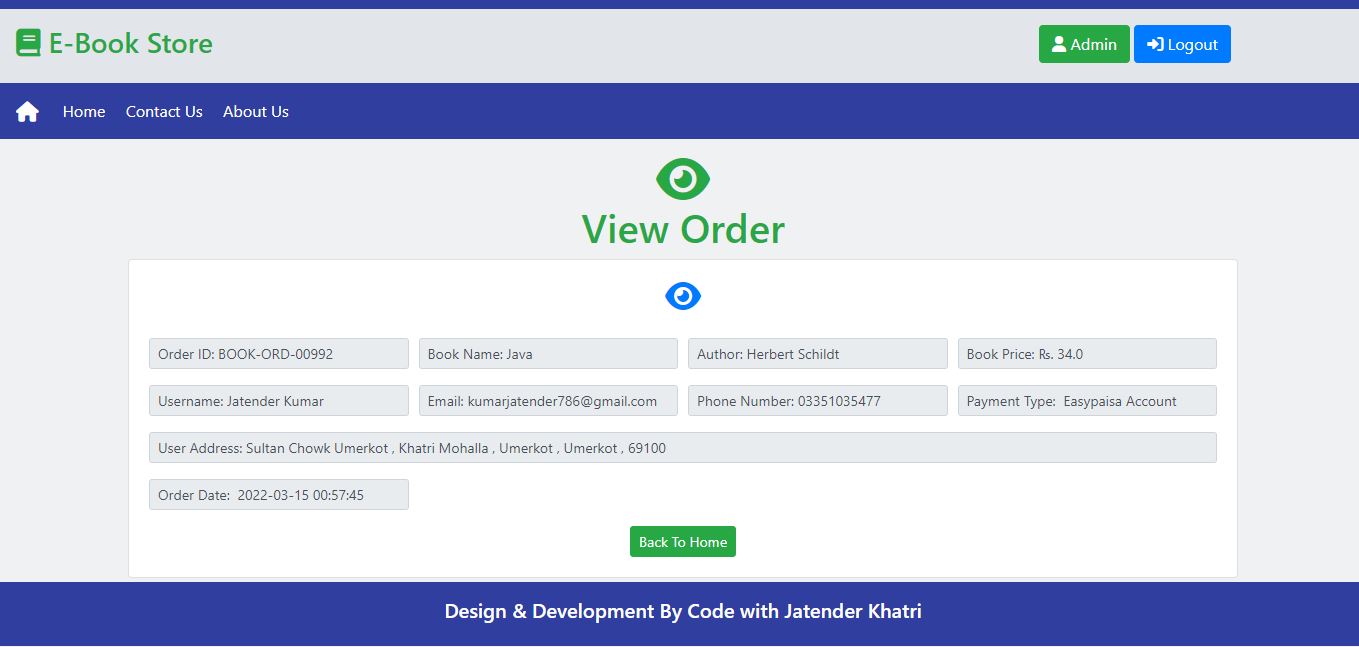Click the white home icon in navbar
Screen dimensions: 1359x647
26,111
